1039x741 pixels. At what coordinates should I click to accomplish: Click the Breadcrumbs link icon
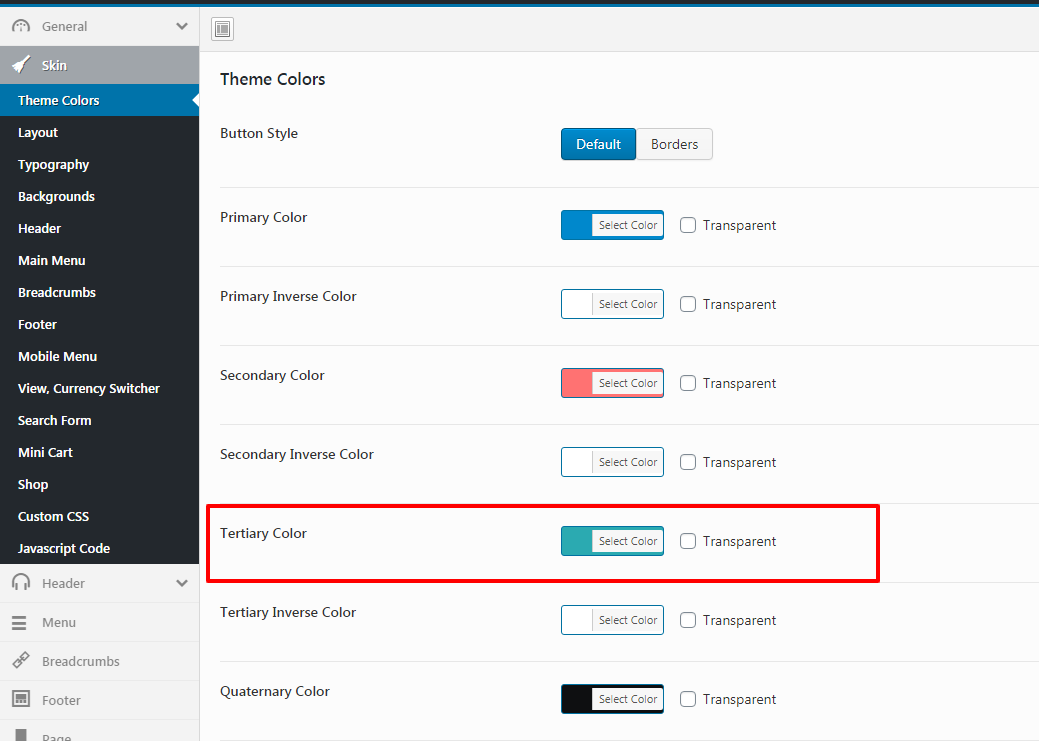point(21,660)
